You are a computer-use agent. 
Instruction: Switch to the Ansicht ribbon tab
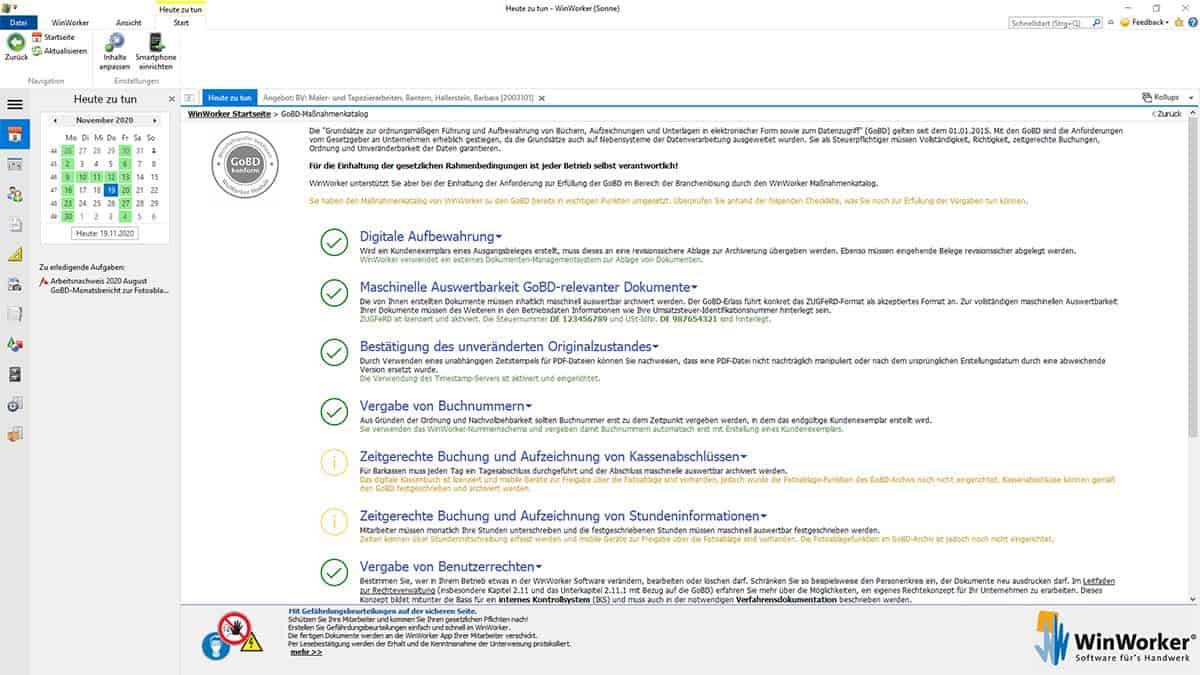point(129,22)
